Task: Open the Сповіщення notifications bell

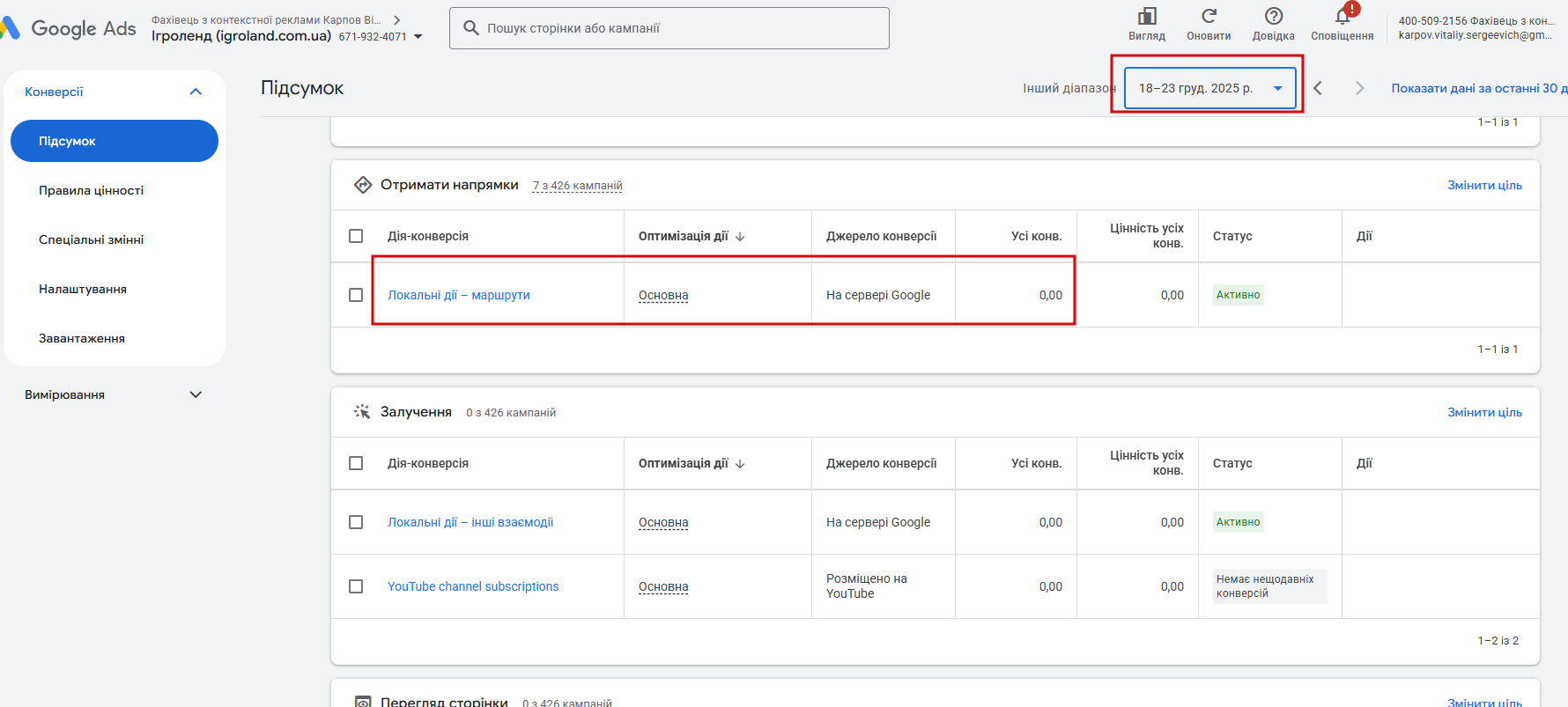Action: pos(1342,17)
